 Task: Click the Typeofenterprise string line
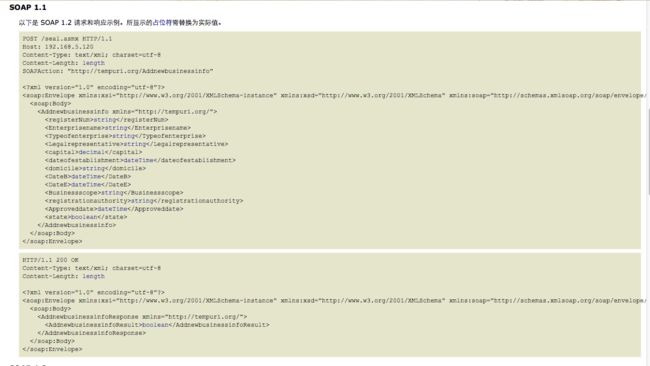point(125,136)
